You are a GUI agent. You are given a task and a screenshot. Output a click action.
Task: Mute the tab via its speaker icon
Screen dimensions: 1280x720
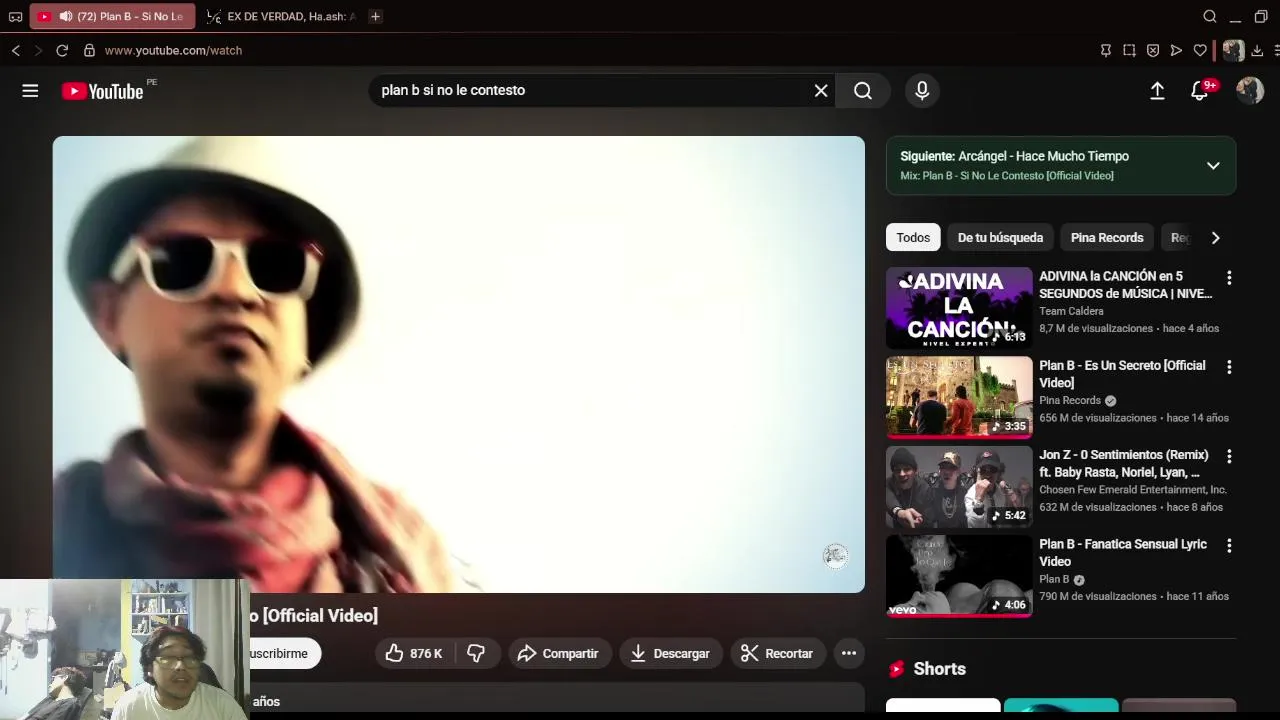[65, 16]
